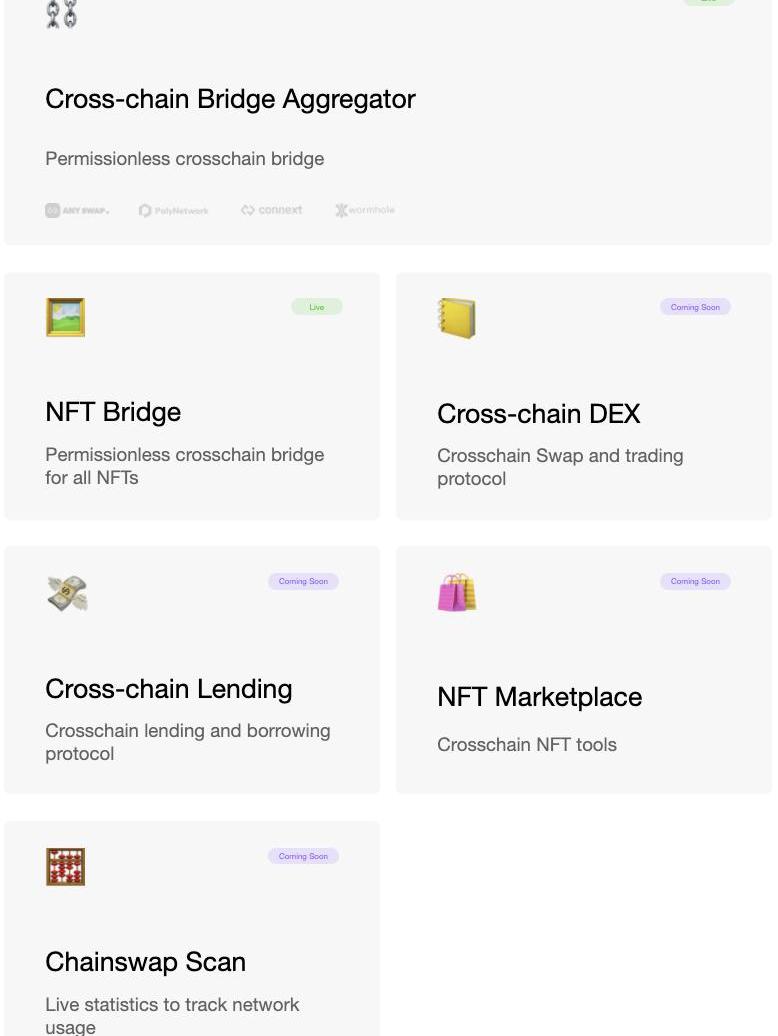Viewport: 778px width, 1036px height.
Task: Click the PolyNetwork partner logo
Action: (x=174, y=210)
